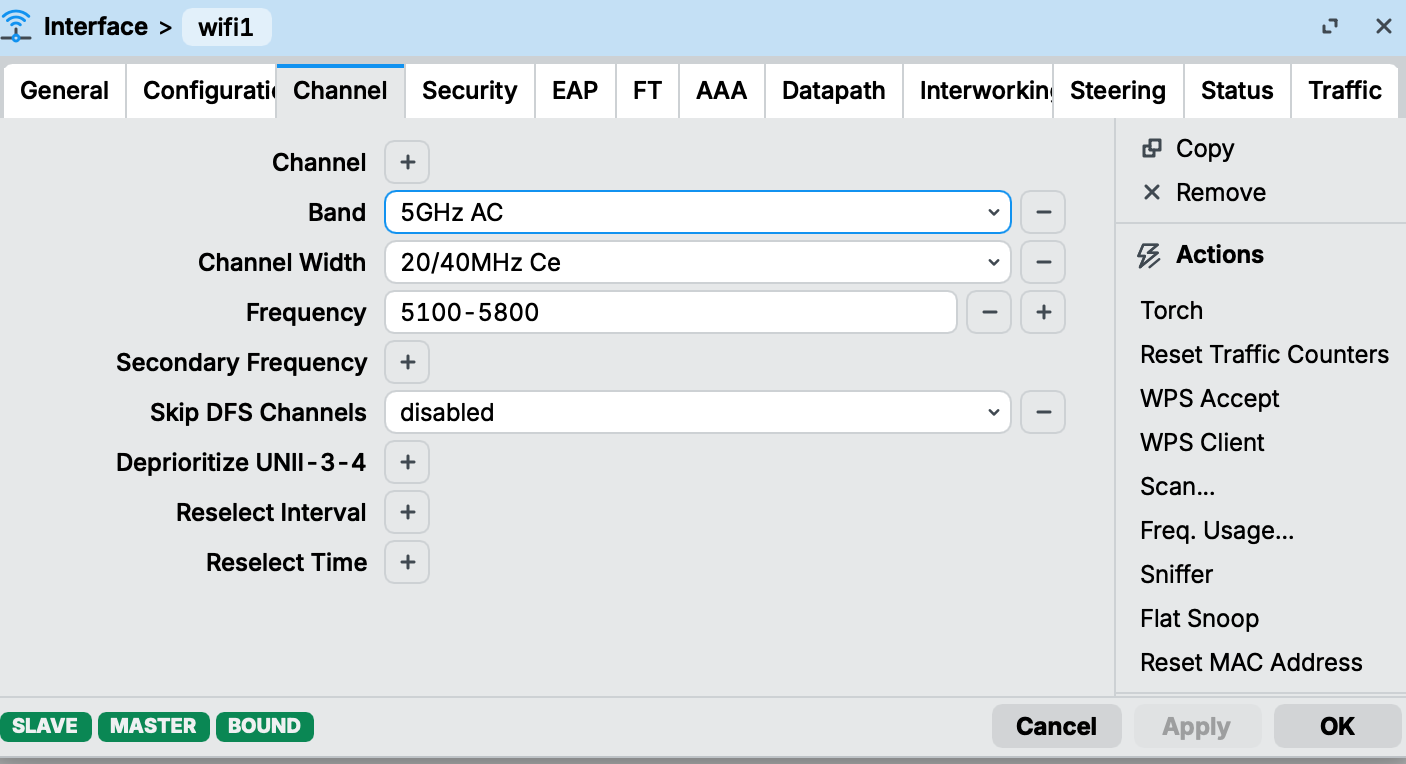The height and width of the screenshot is (764, 1406).
Task: Launch the Torch action
Action: point(1171,310)
